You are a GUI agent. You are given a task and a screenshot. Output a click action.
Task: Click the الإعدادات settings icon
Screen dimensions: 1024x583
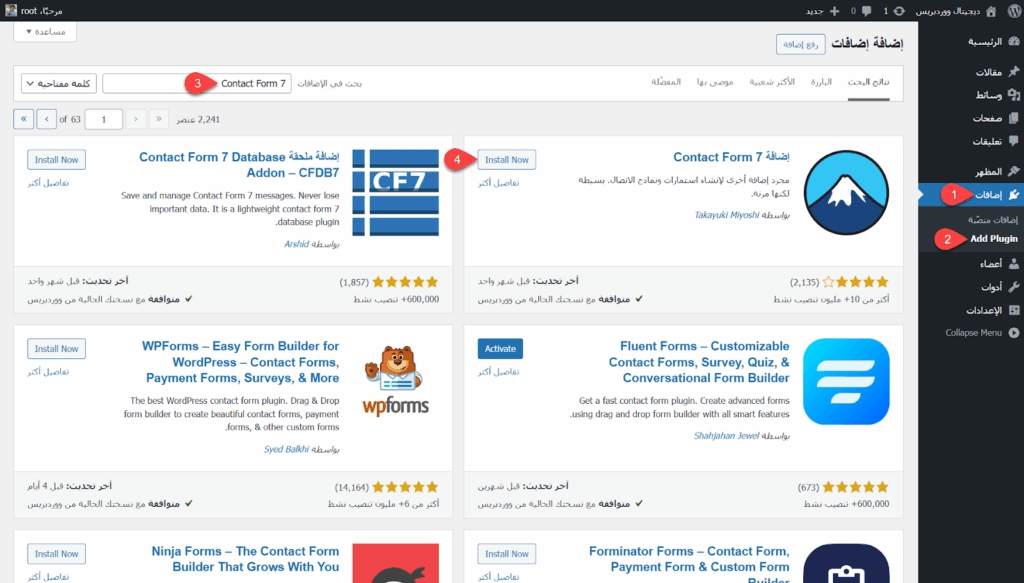1014,310
